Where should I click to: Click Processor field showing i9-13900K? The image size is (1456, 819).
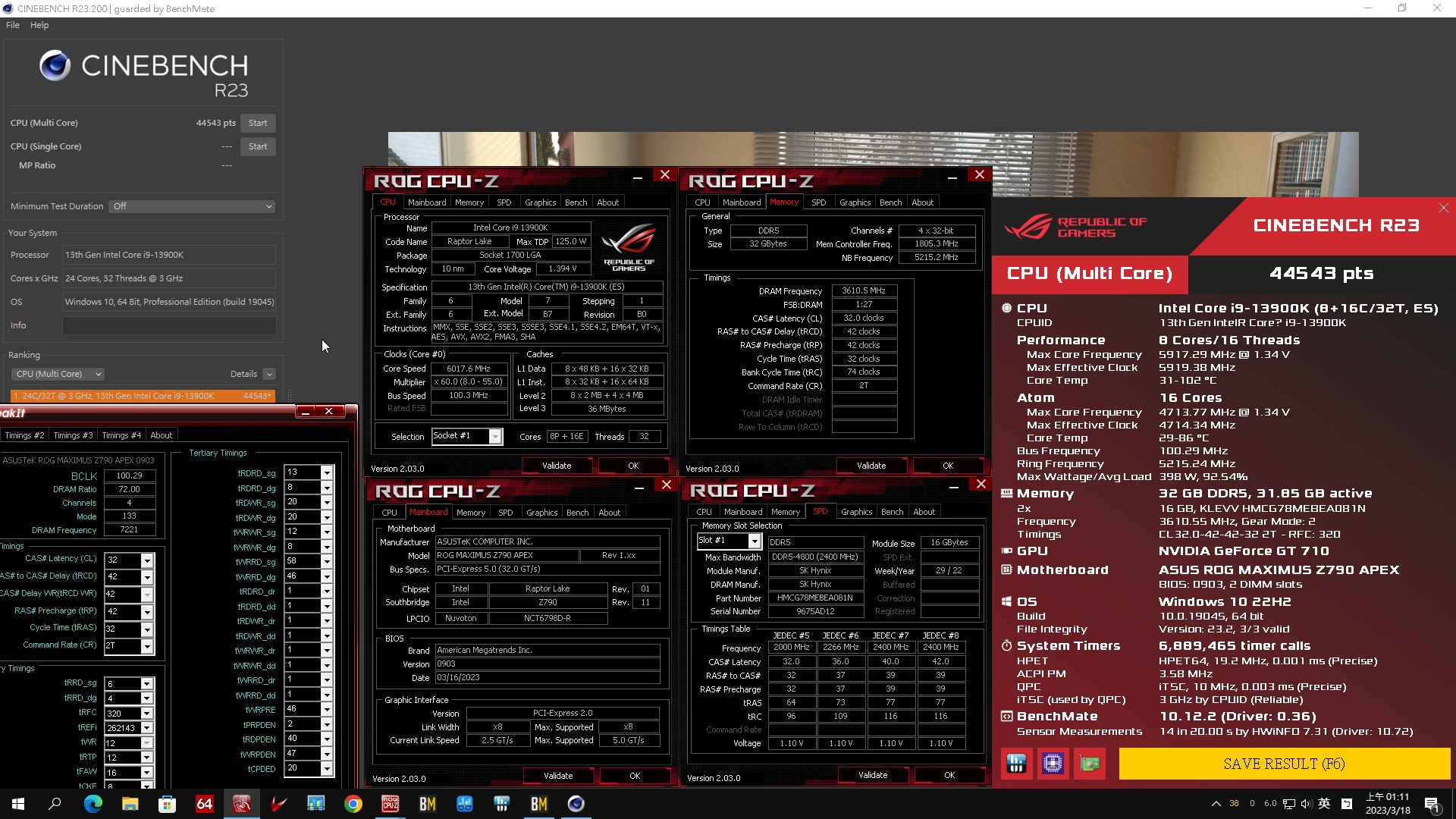[168, 255]
